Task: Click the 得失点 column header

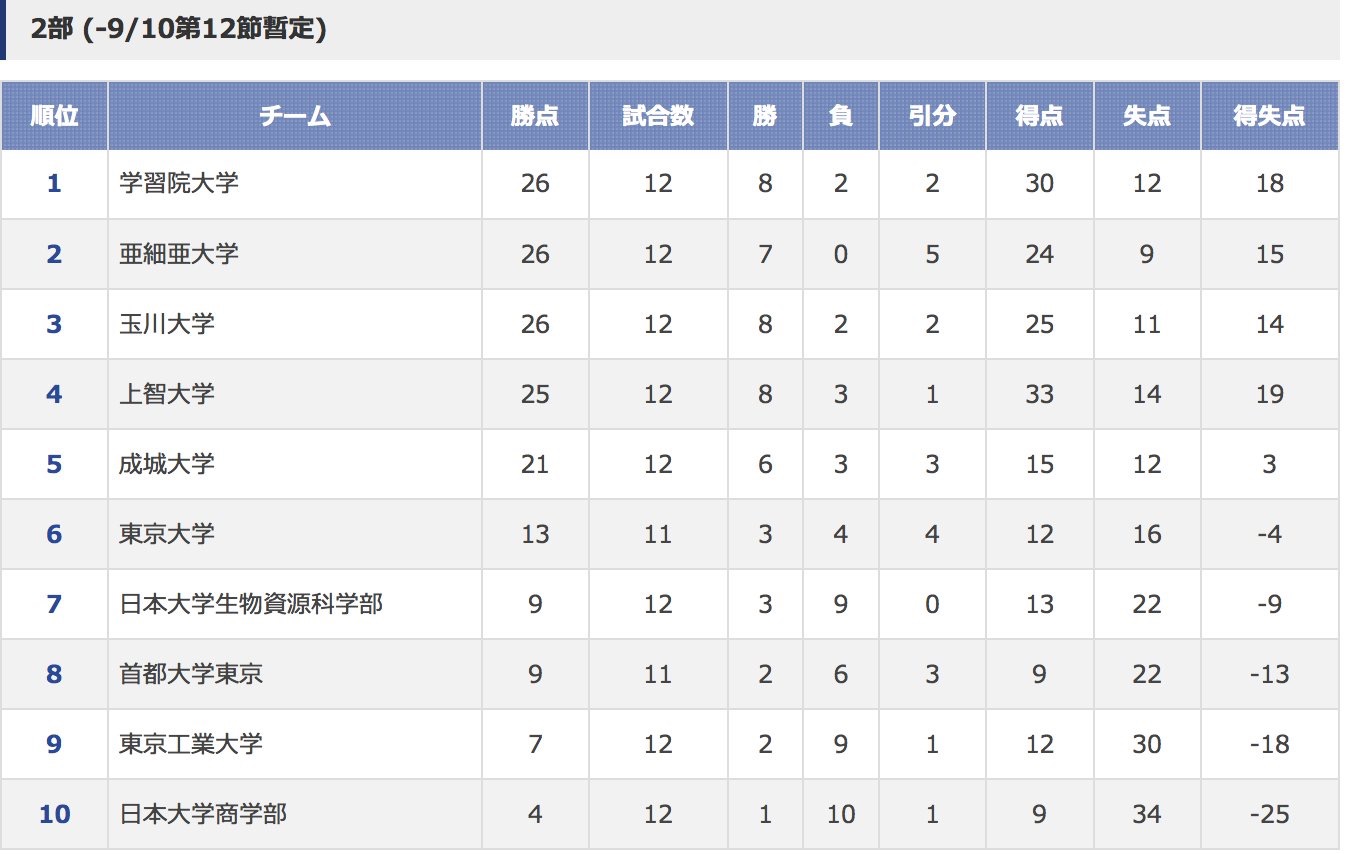Action: (x=1269, y=116)
